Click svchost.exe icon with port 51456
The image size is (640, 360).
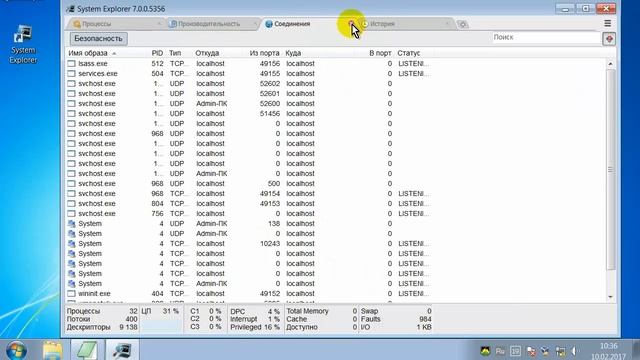(71, 113)
